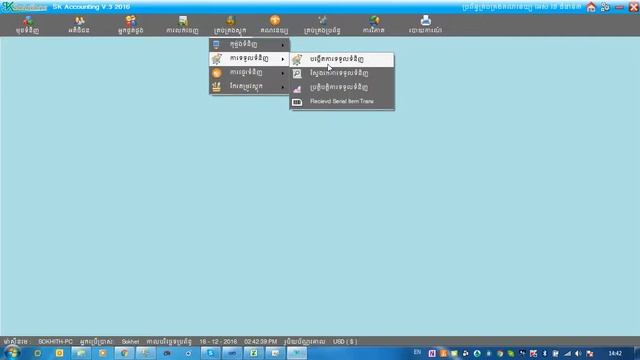Open Skype from the taskbar
Image resolution: width=640 pixels, height=360 pixels.
click(x=211, y=353)
